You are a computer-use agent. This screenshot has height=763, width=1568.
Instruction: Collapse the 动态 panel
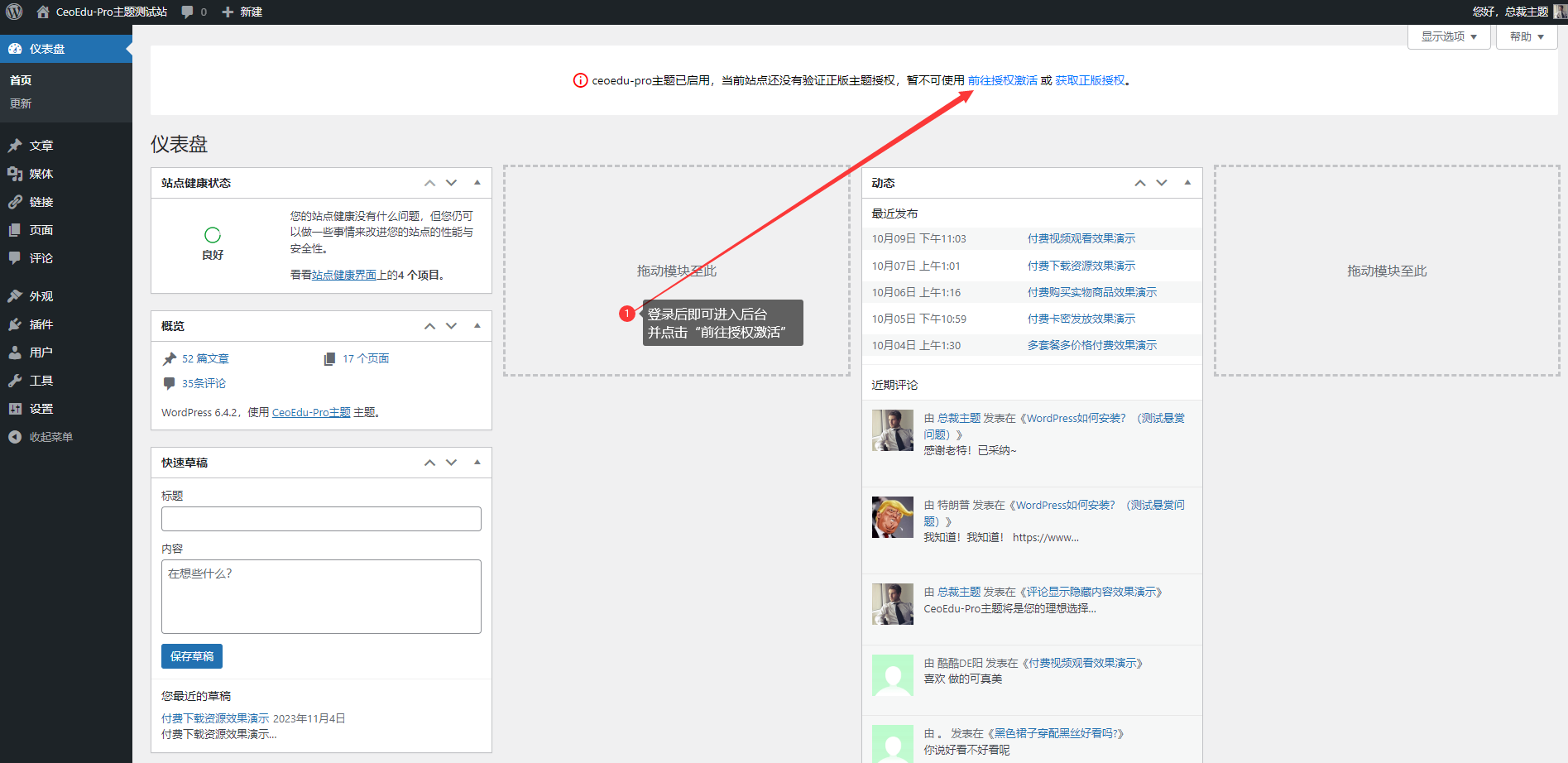(x=1188, y=183)
